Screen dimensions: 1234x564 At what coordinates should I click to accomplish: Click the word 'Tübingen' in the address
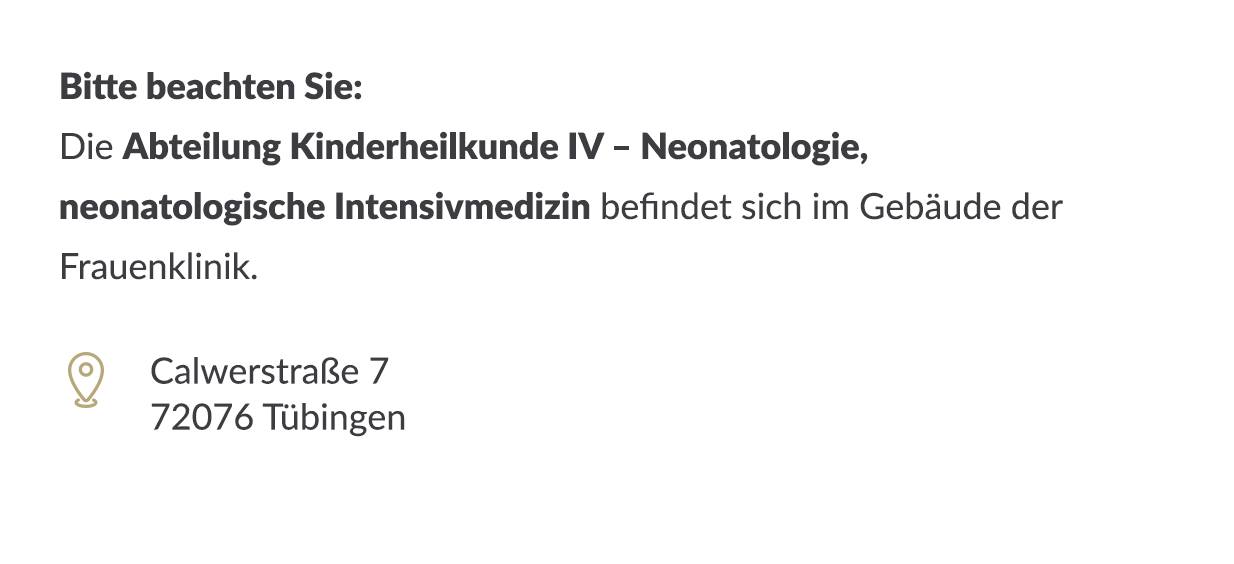[x=335, y=418]
